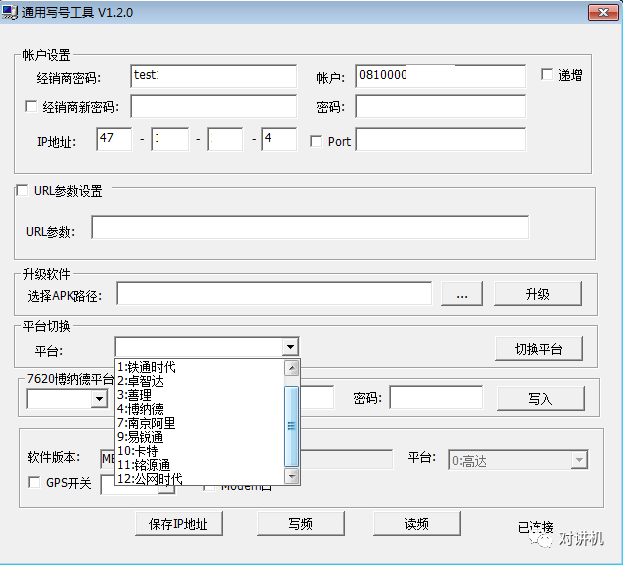Click the 已连接 status text
Viewport: 623px width, 565px height.
535,527
